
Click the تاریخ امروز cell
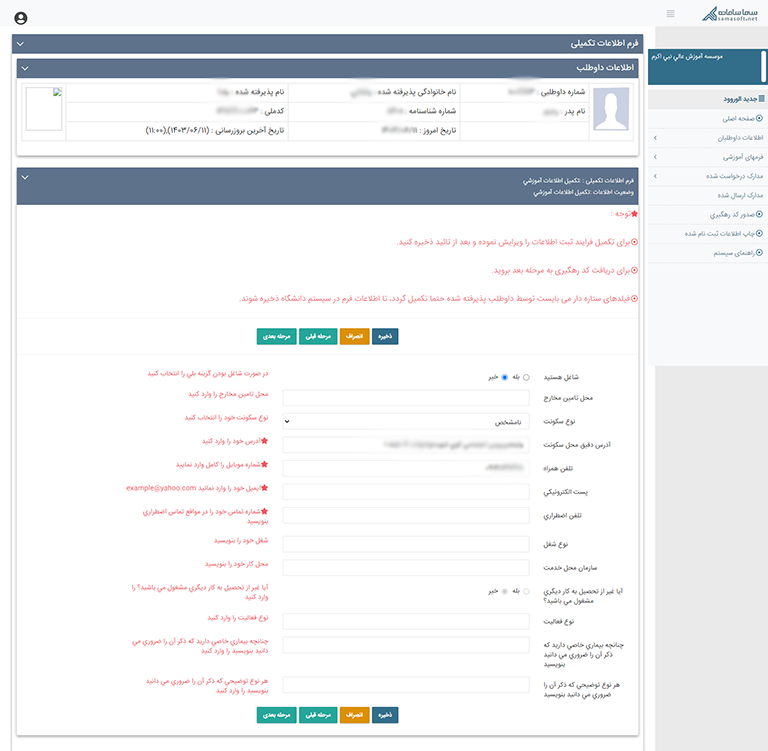[374, 130]
